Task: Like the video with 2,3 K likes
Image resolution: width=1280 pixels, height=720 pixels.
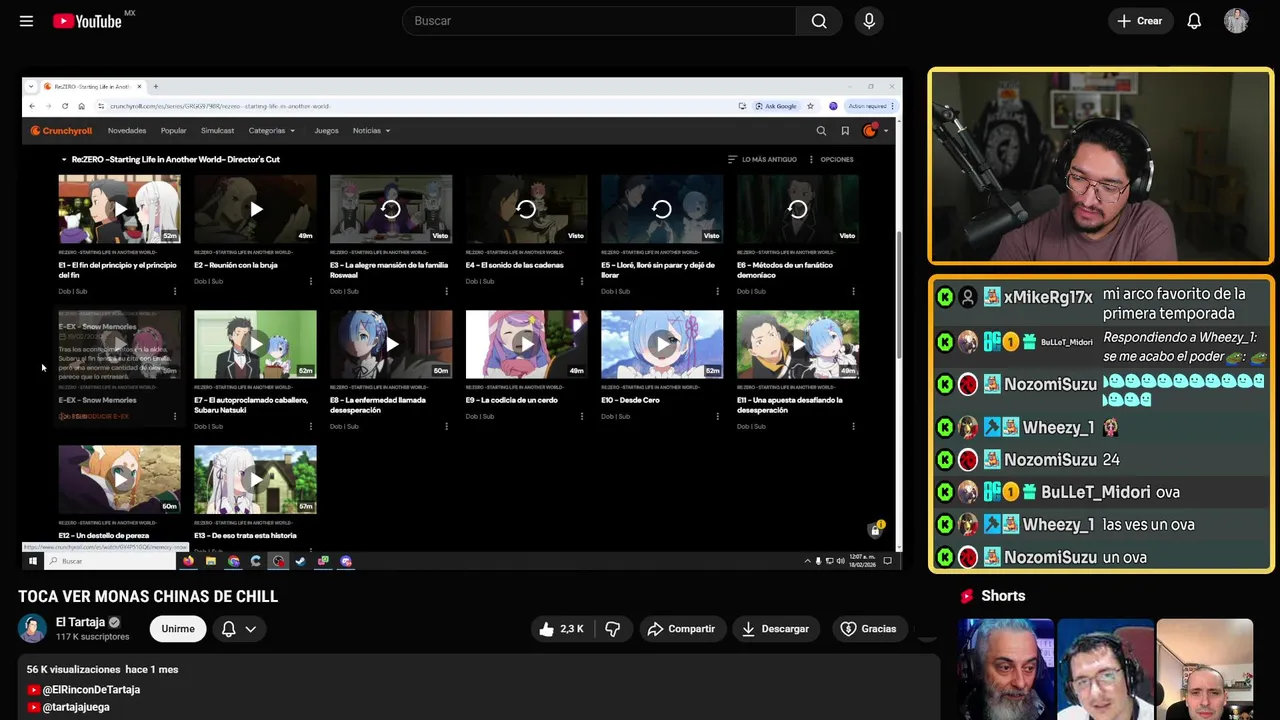Action: click(x=561, y=629)
